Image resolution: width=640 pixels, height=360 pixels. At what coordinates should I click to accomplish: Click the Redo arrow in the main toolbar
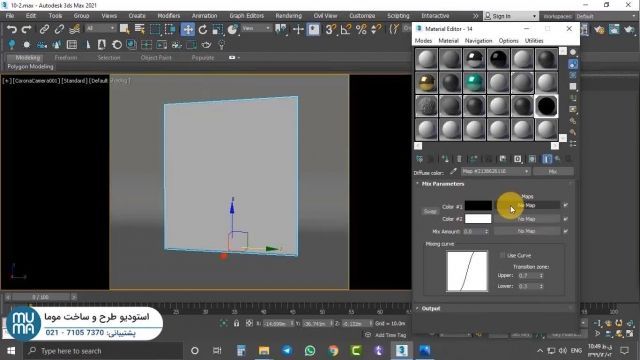(27, 29)
